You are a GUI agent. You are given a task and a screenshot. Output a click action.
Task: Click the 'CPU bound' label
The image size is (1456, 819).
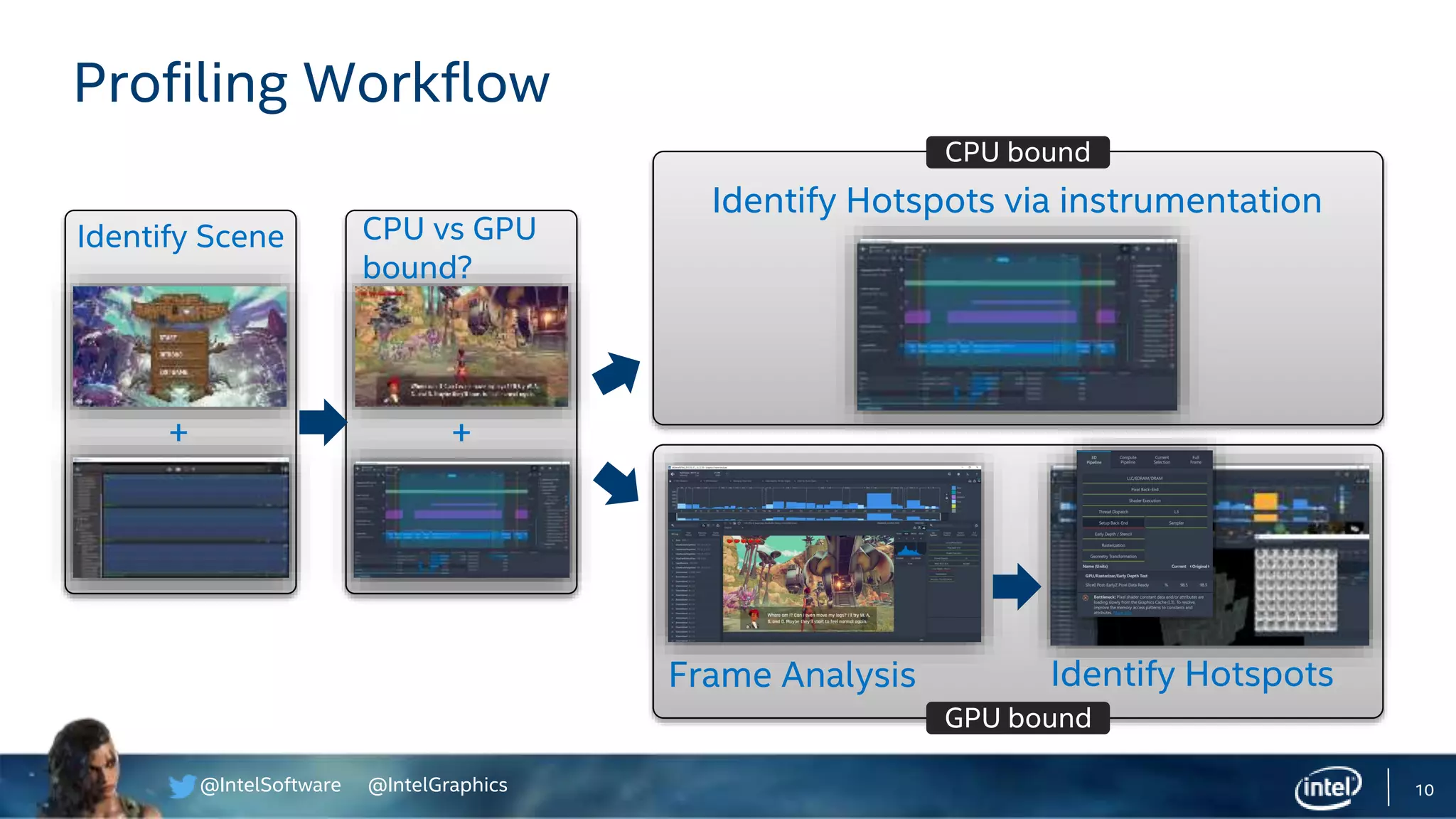coord(1017,152)
